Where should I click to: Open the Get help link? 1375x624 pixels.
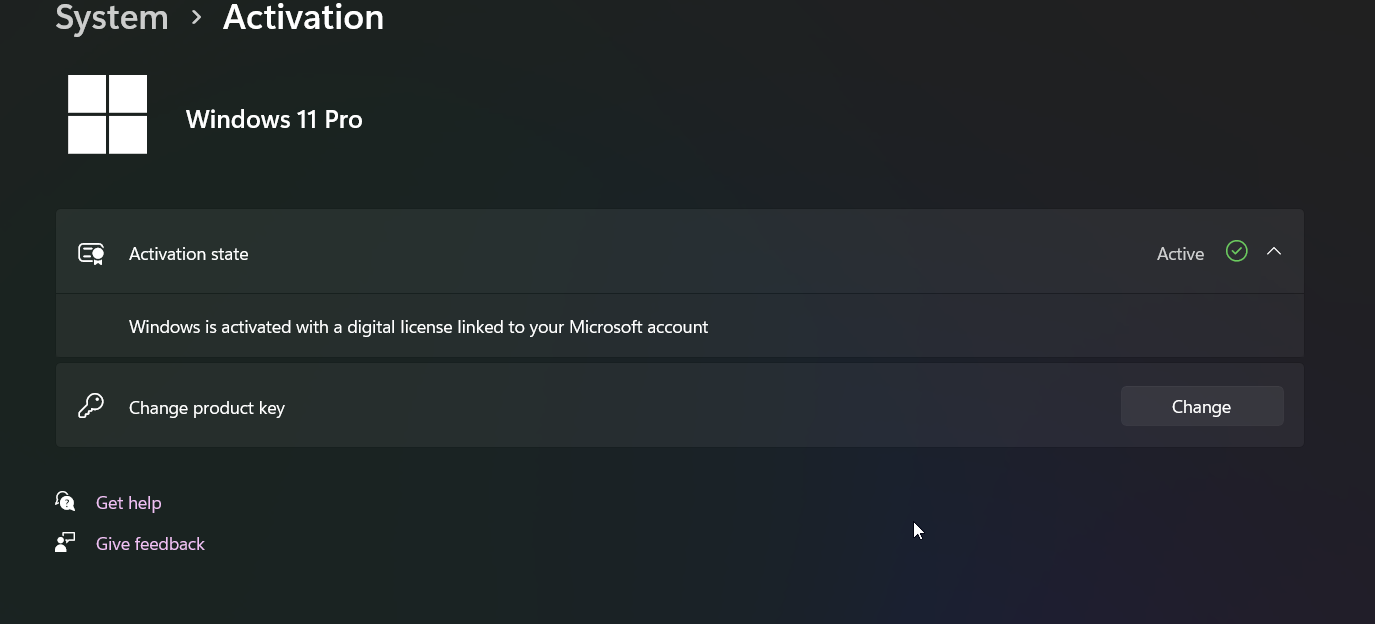pos(128,503)
